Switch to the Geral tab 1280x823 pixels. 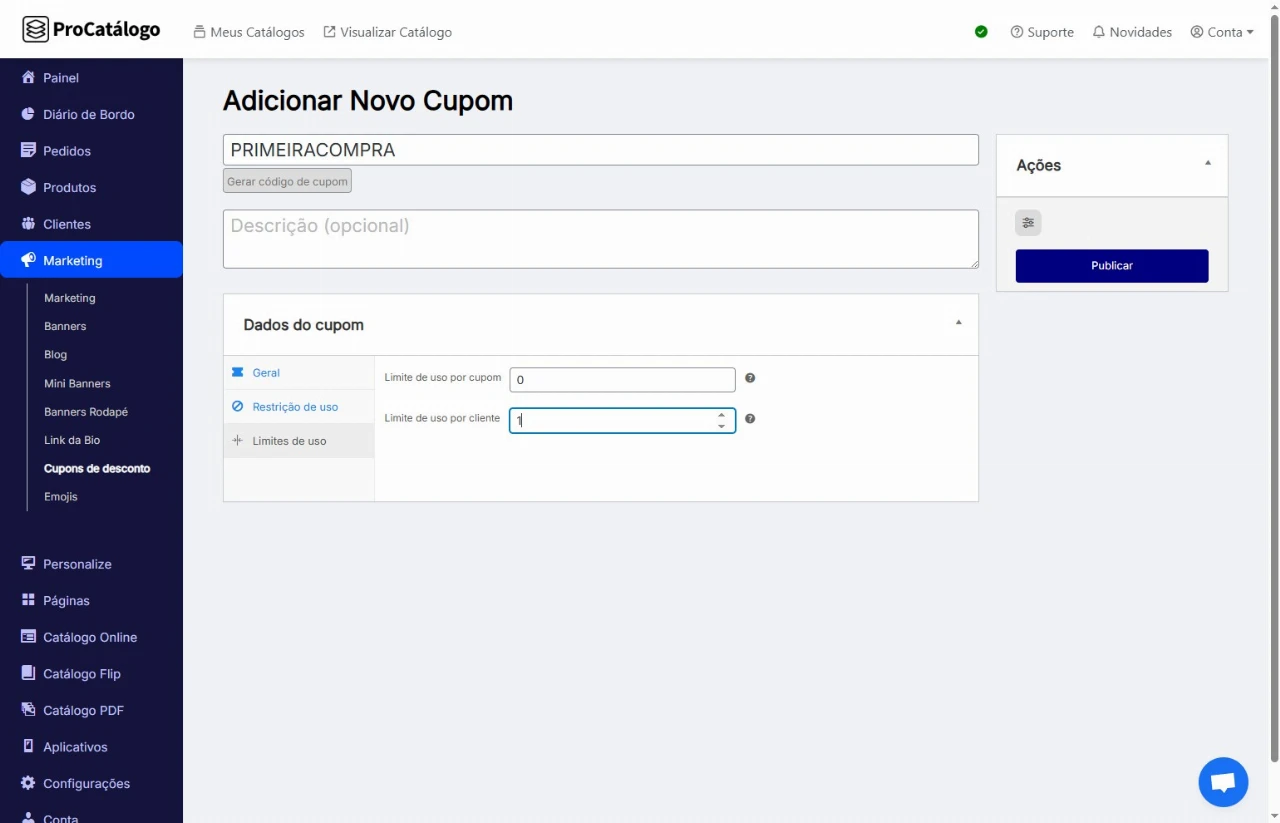(x=266, y=373)
